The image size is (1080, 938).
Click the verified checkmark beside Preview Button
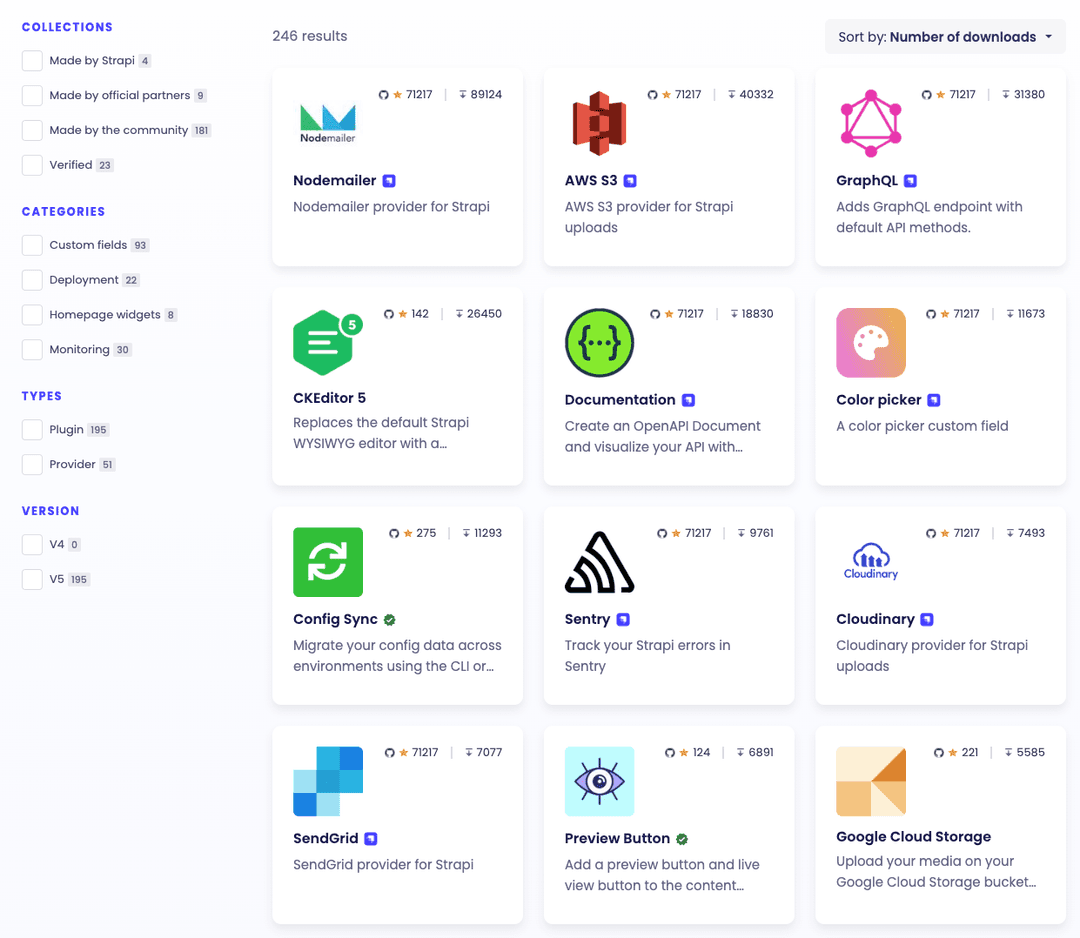click(x=682, y=839)
